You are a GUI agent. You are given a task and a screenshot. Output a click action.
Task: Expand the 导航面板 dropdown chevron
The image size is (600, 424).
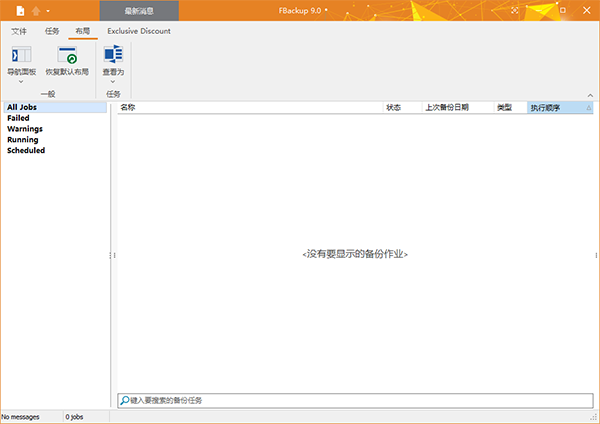point(21,82)
